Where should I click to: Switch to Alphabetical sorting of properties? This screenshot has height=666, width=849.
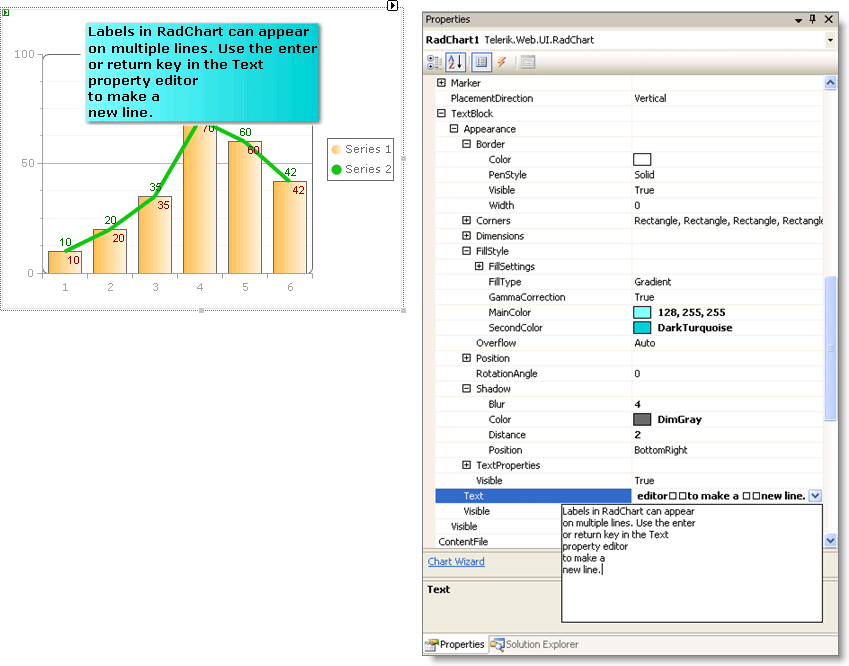pos(456,62)
